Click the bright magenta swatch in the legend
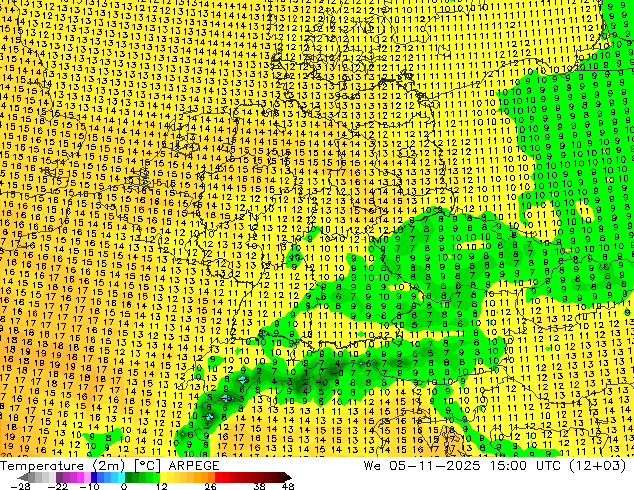This screenshot has width=634, height=490. coord(80,477)
